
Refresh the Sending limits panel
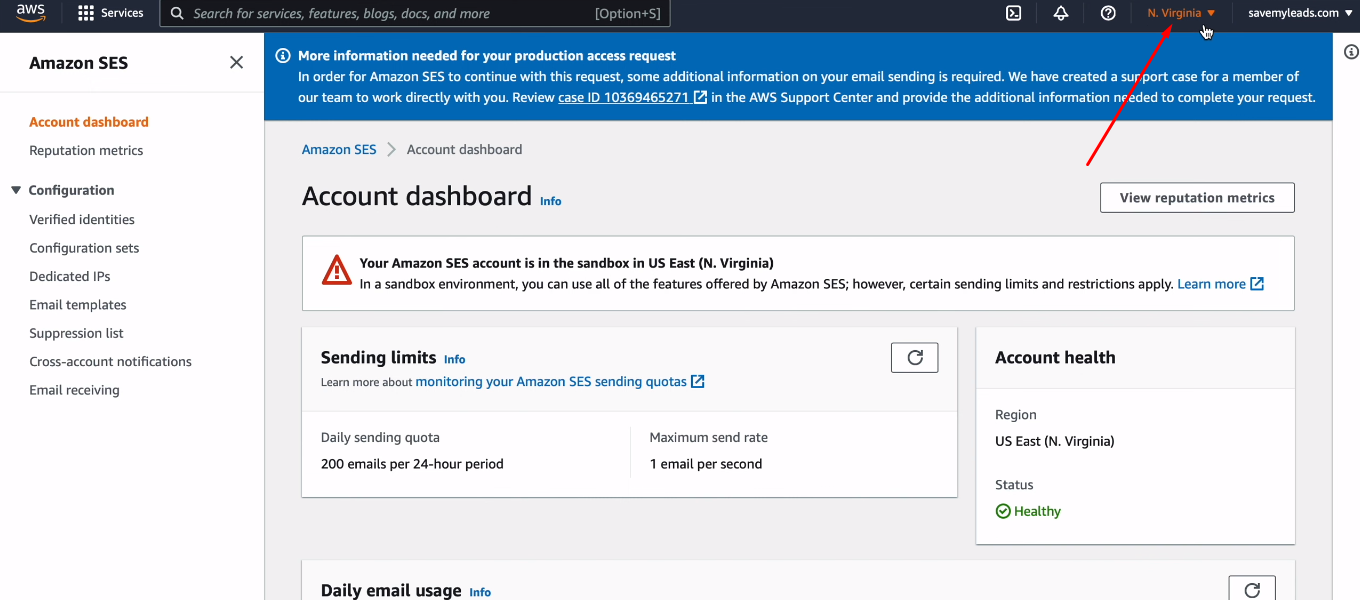914,357
